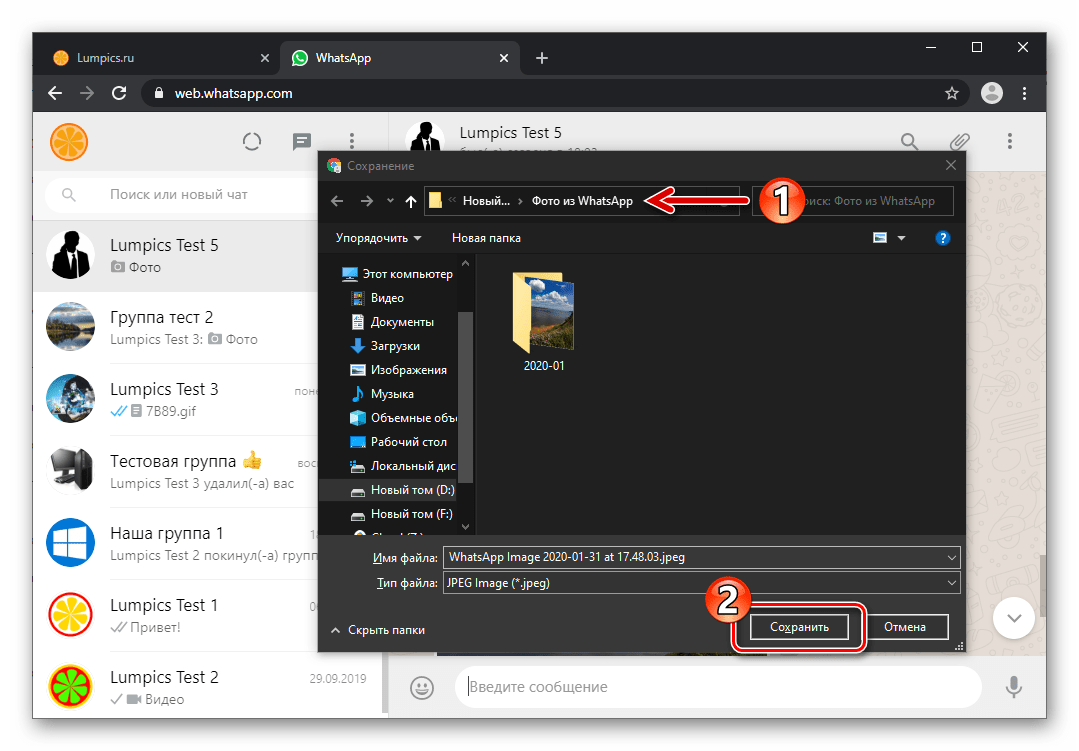Switch to the WhatsApp tab
This screenshot has width=1079, height=751.
click(x=398, y=58)
